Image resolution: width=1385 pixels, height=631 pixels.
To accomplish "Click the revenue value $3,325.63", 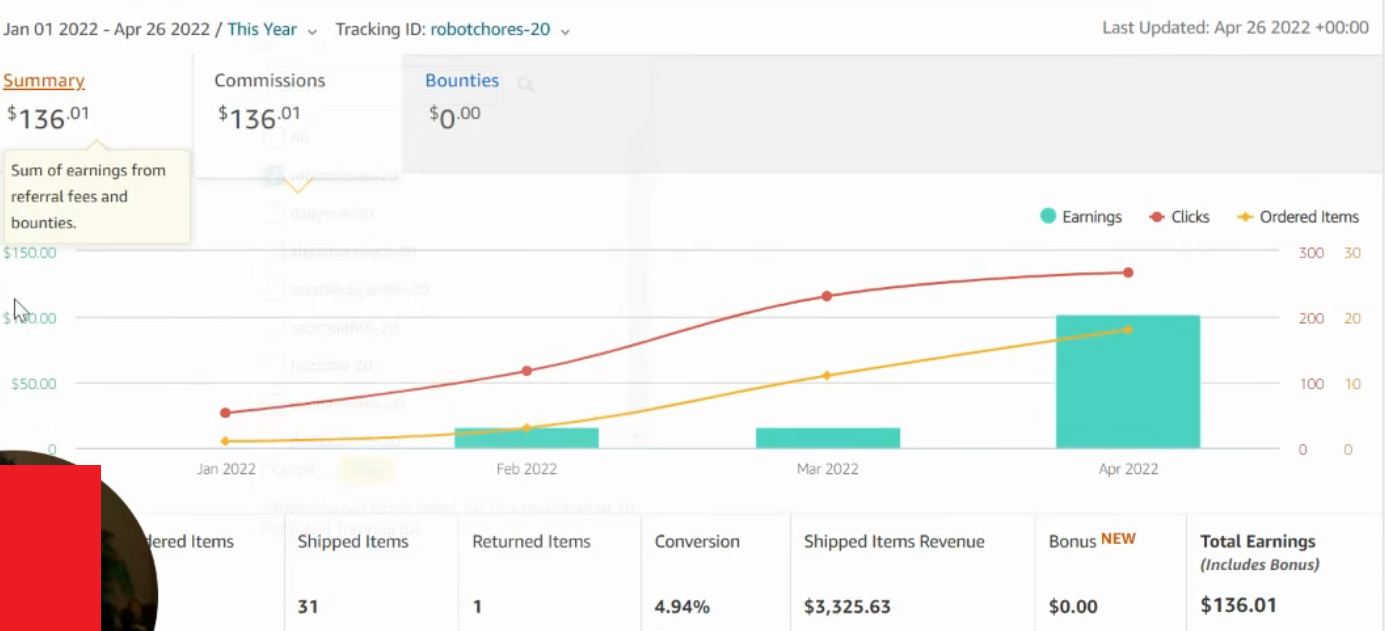I will coord(847,607).
